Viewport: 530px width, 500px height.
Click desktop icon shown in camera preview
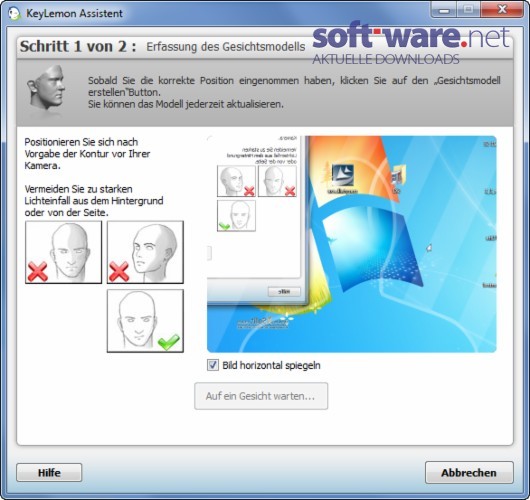343,178
